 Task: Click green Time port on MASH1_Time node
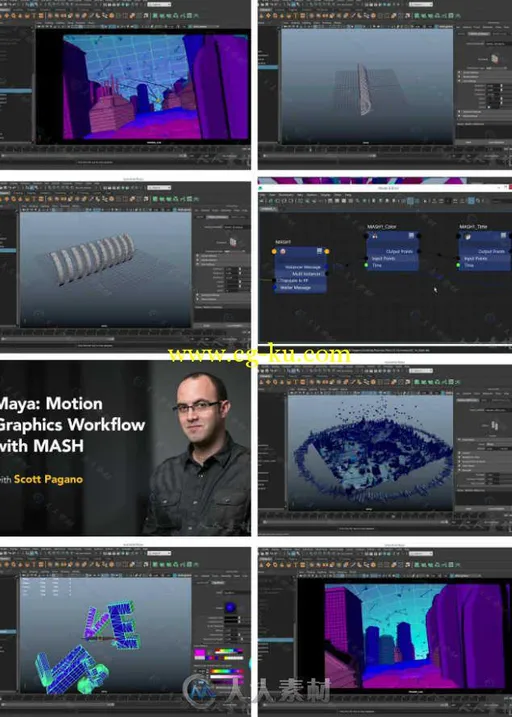(x=459, y=265)
